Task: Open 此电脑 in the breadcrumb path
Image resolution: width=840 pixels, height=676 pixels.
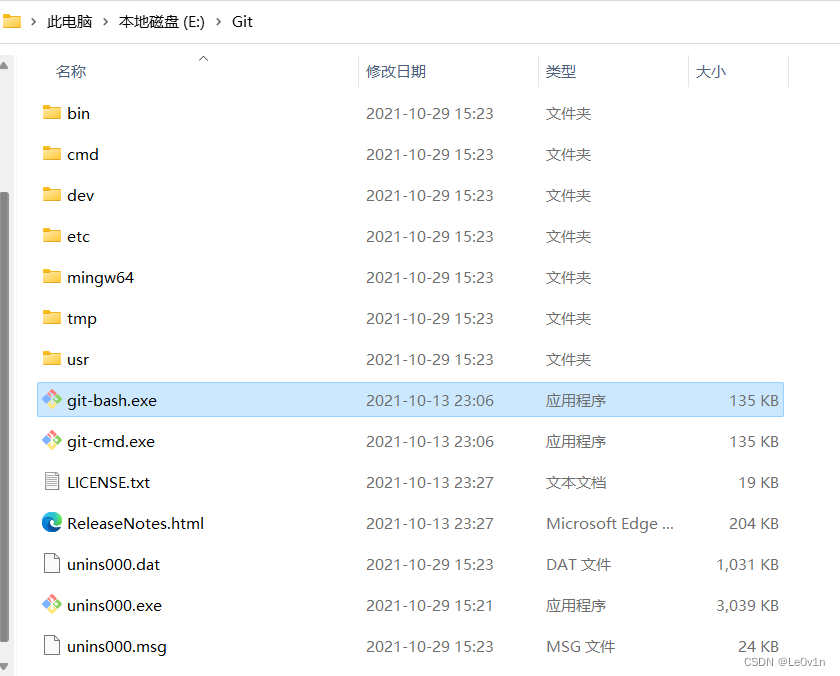Action: pos(70,22)
